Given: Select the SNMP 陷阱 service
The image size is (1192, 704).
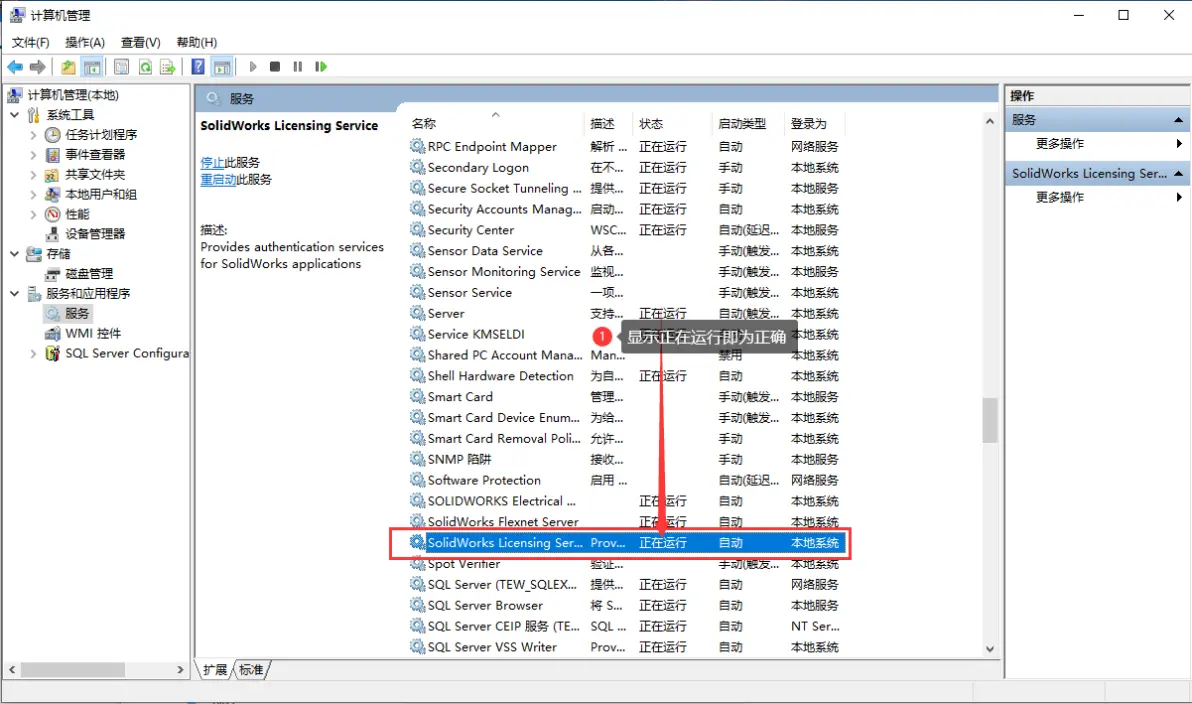Looking at the screenshot, I should 459,459.
